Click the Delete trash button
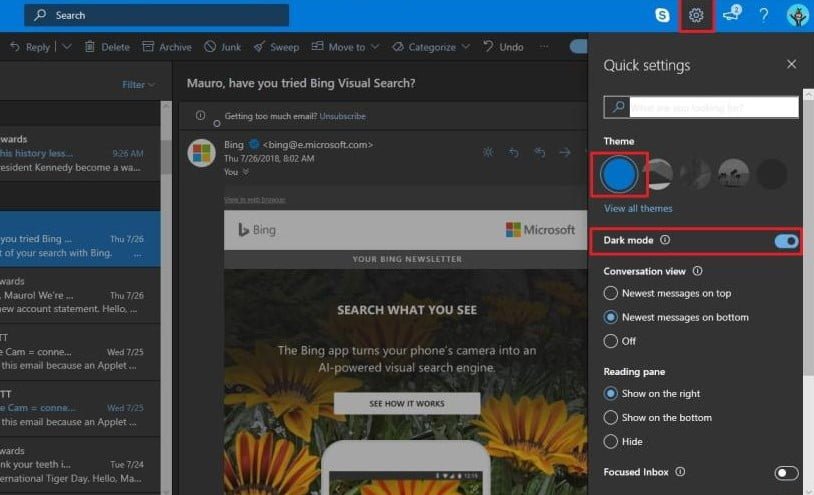Screen dimensions: 814x495 tap(107, 47)
